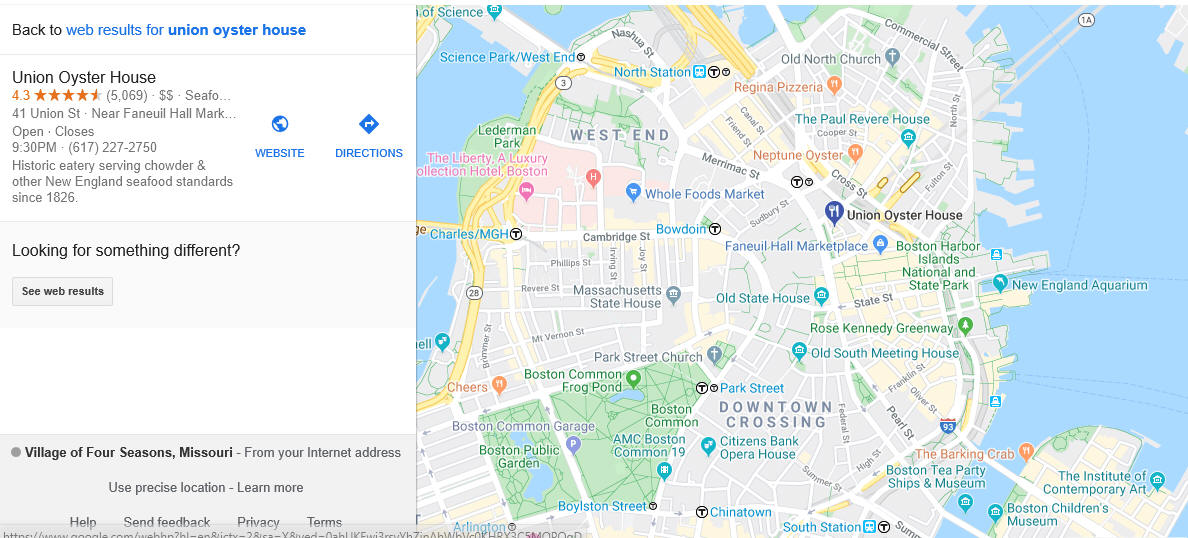
Task: Click Use precise location
Action: [167, 487]
